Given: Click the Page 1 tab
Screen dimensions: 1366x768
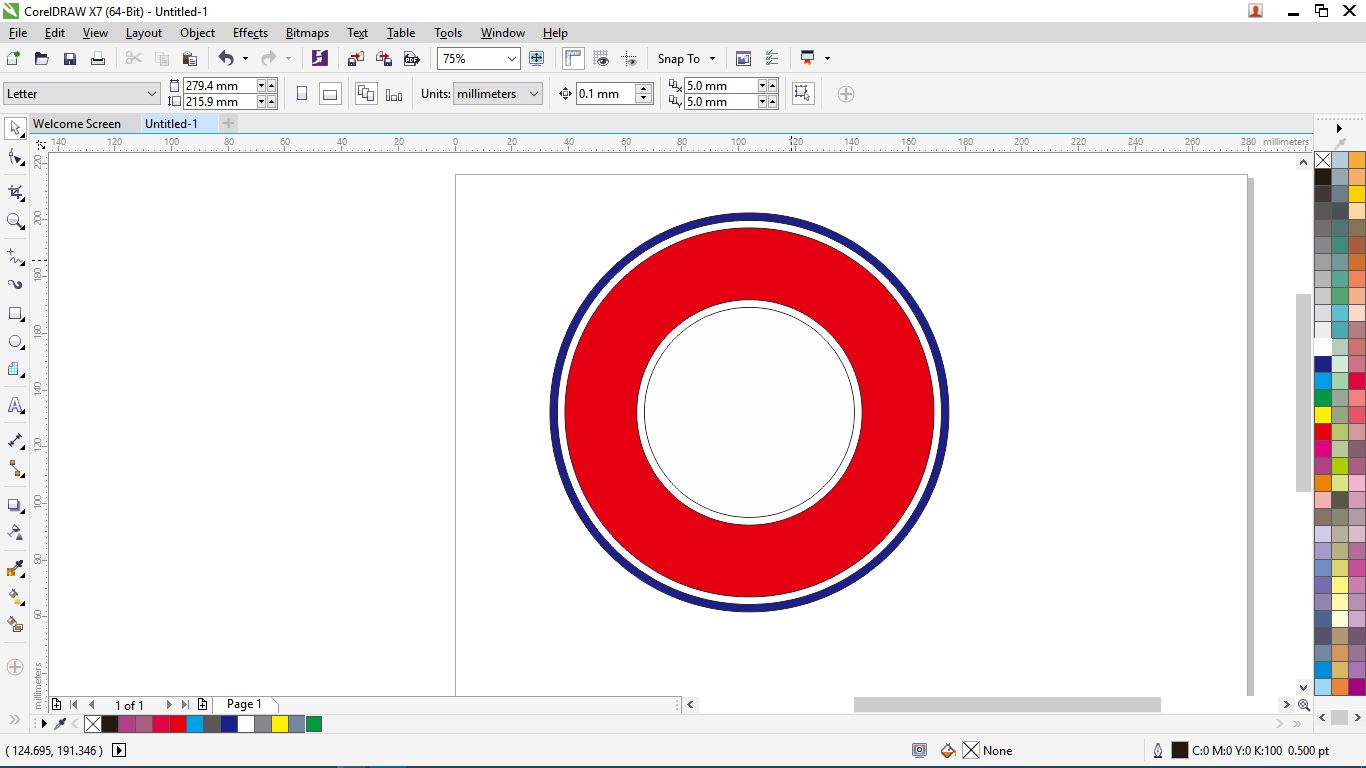Looking at the screenshot, I should point(244,705).
